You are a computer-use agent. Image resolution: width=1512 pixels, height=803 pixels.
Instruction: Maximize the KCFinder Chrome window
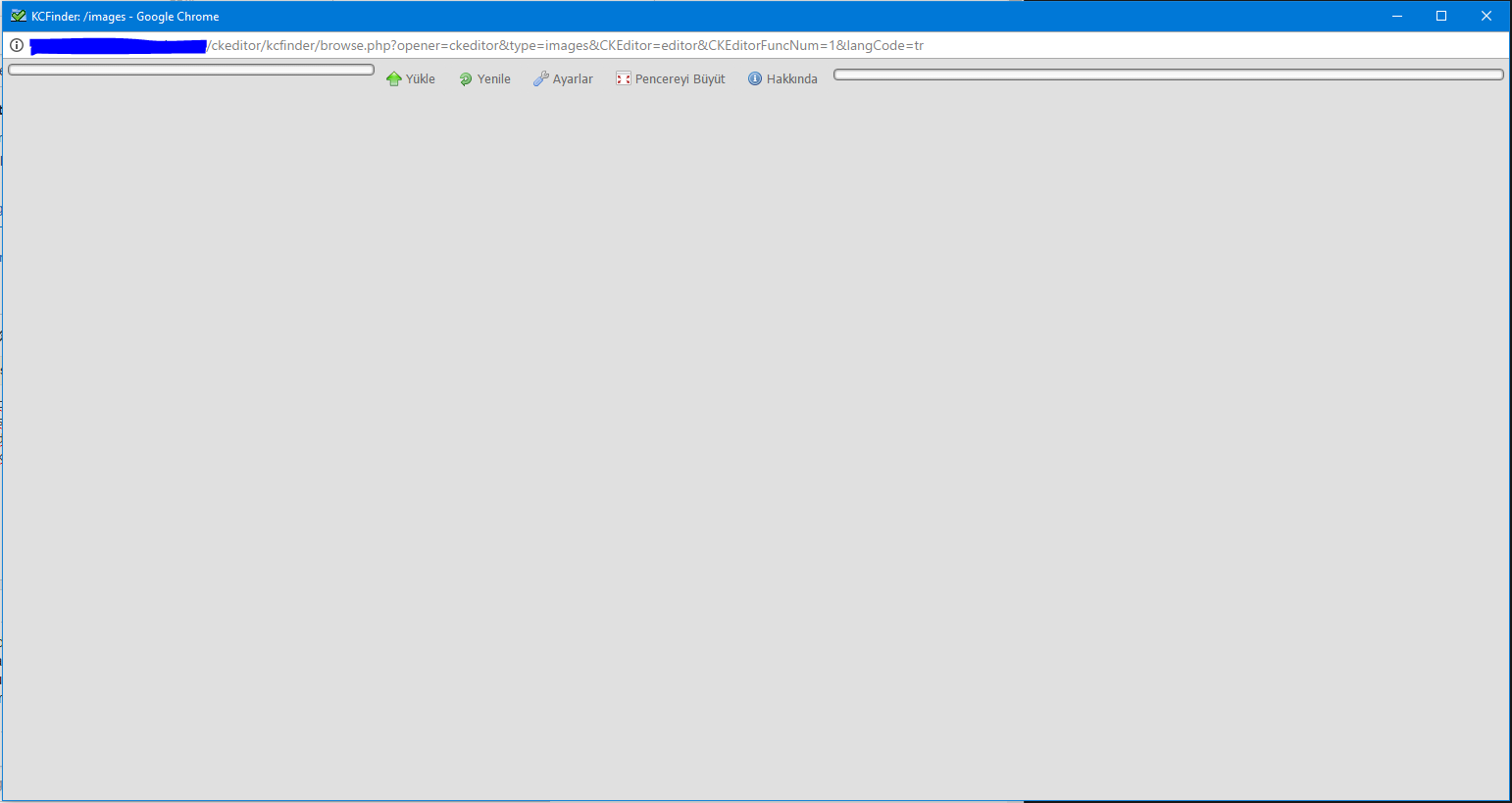tap(1441, 16)
